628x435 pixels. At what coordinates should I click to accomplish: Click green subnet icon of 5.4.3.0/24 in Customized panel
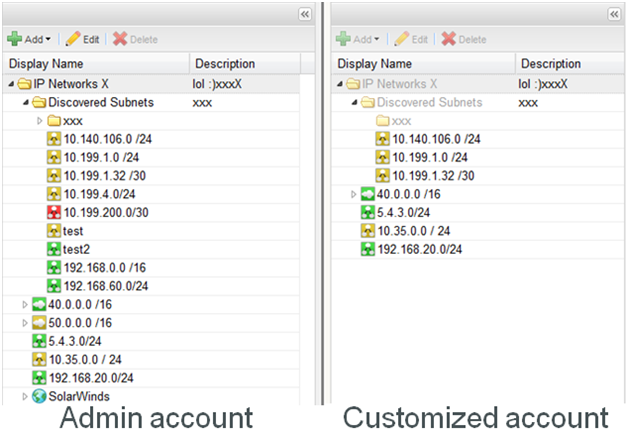pos(368,213)
